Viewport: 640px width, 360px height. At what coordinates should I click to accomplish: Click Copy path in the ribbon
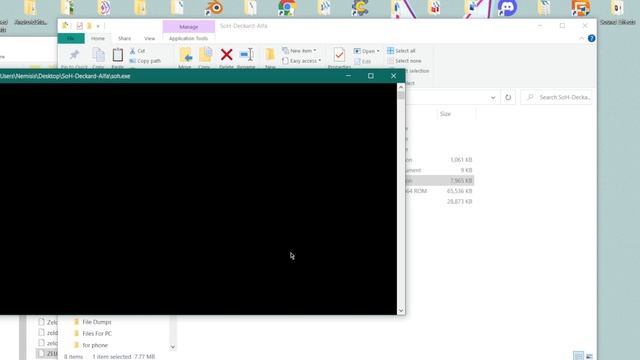point(145,61)
